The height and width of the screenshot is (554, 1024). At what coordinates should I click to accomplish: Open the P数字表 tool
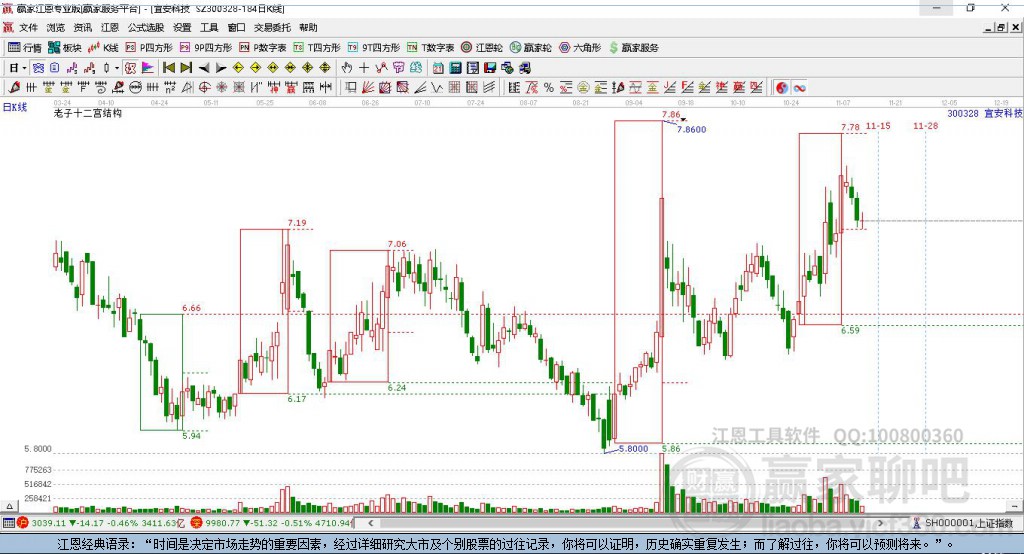(x=263, y=48)
